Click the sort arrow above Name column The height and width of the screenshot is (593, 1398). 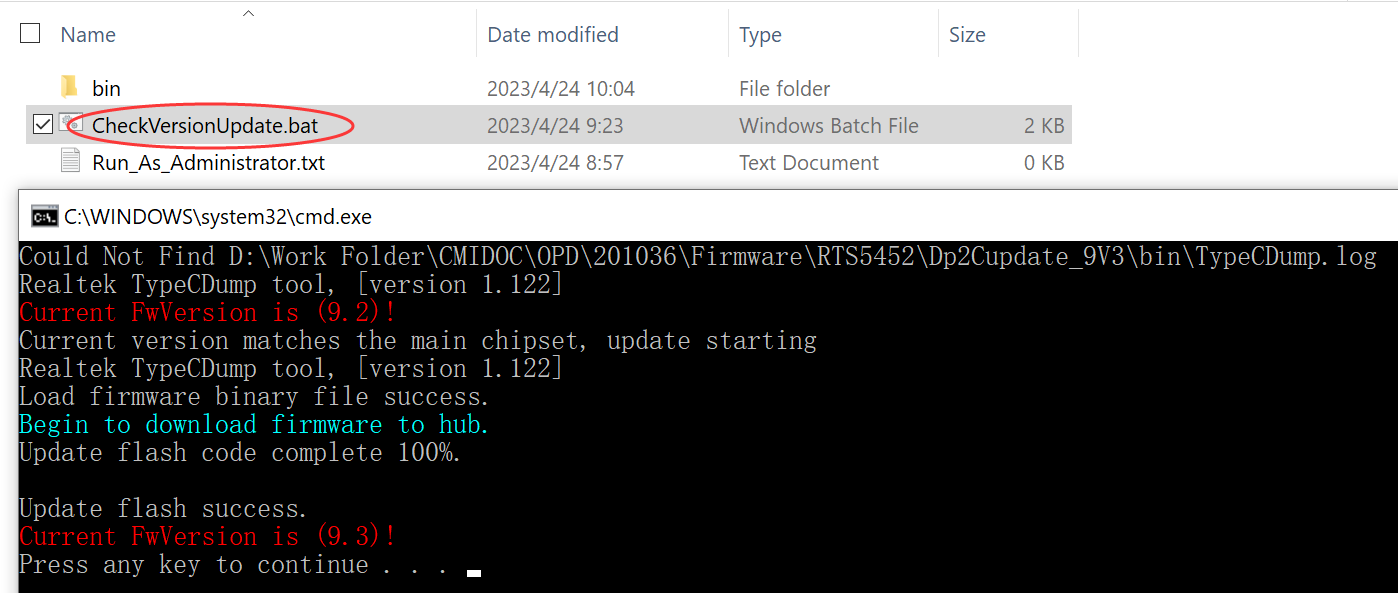[x=248, y=13]
